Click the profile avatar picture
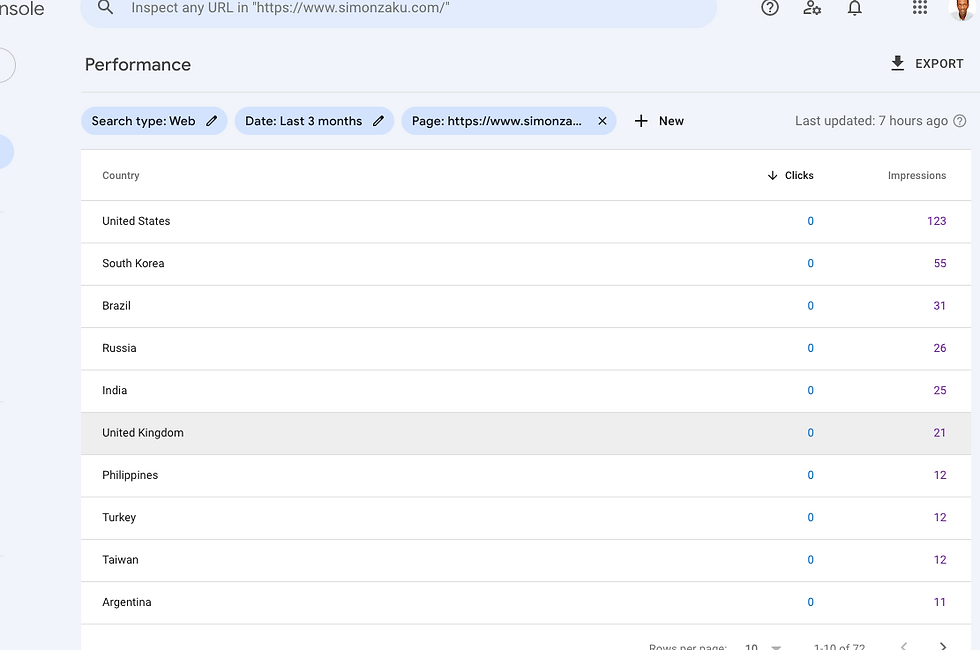Viewport: 980px width, 650px height. [x=961, y=8]
